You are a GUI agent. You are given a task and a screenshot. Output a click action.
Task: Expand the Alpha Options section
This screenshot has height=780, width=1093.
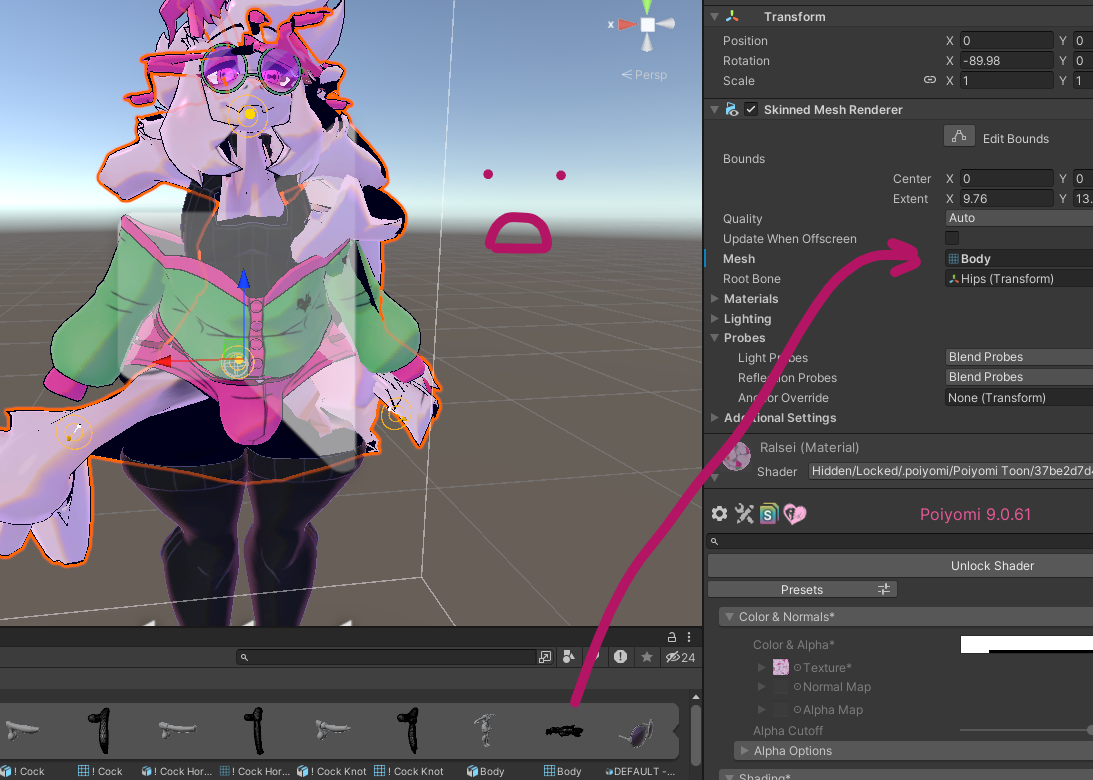[744, 751]
